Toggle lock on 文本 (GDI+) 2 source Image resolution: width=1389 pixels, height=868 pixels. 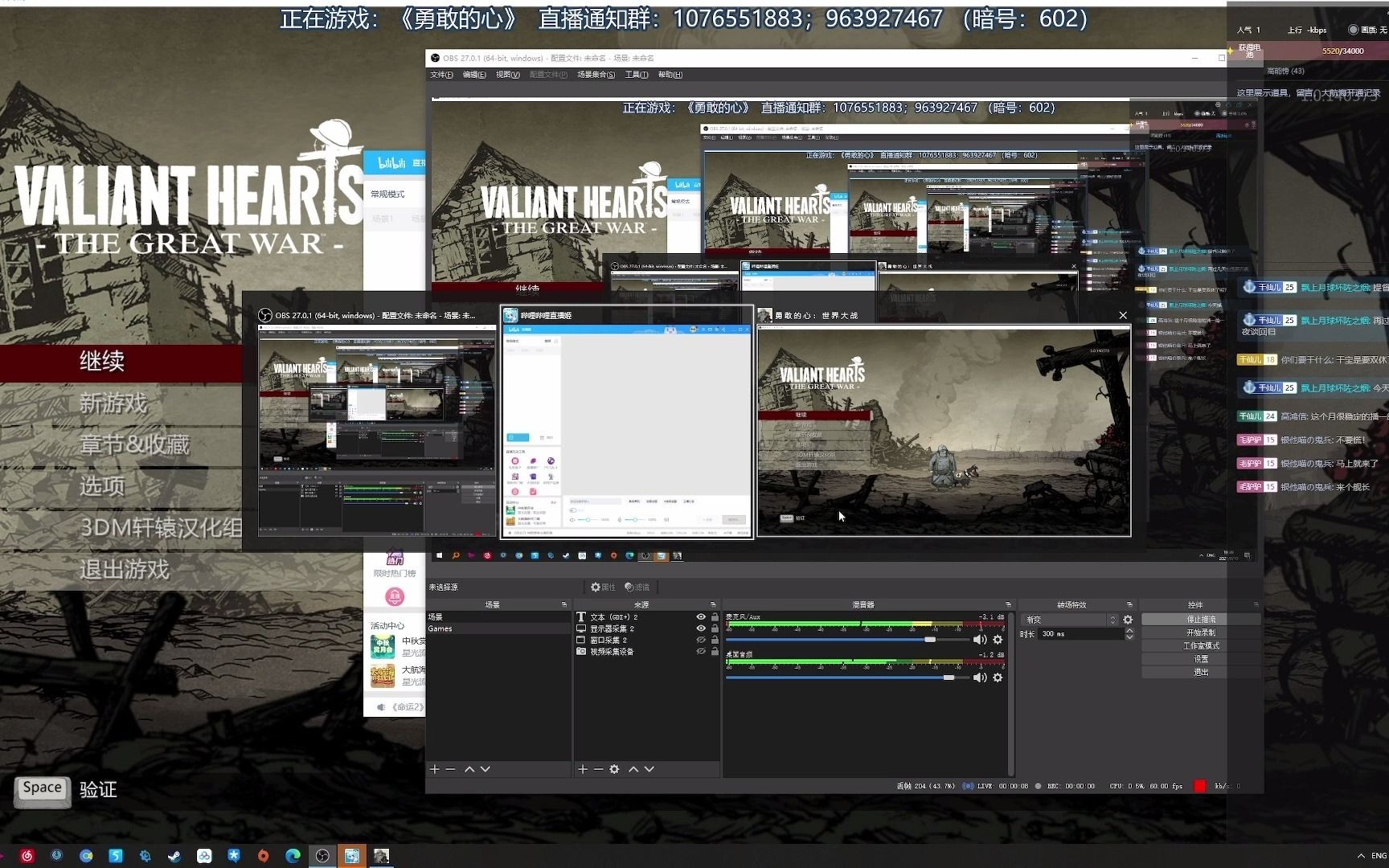(715, 616)
